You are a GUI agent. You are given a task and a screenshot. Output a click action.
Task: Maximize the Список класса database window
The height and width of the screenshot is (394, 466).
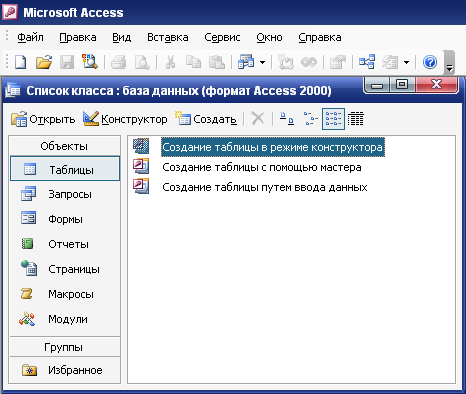pos(402,84)
